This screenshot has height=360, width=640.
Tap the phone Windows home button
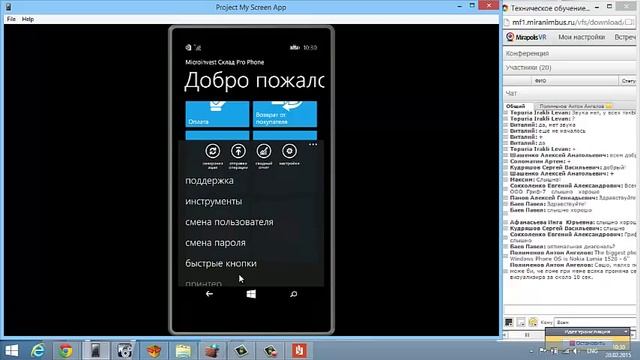tap(251, 294)
